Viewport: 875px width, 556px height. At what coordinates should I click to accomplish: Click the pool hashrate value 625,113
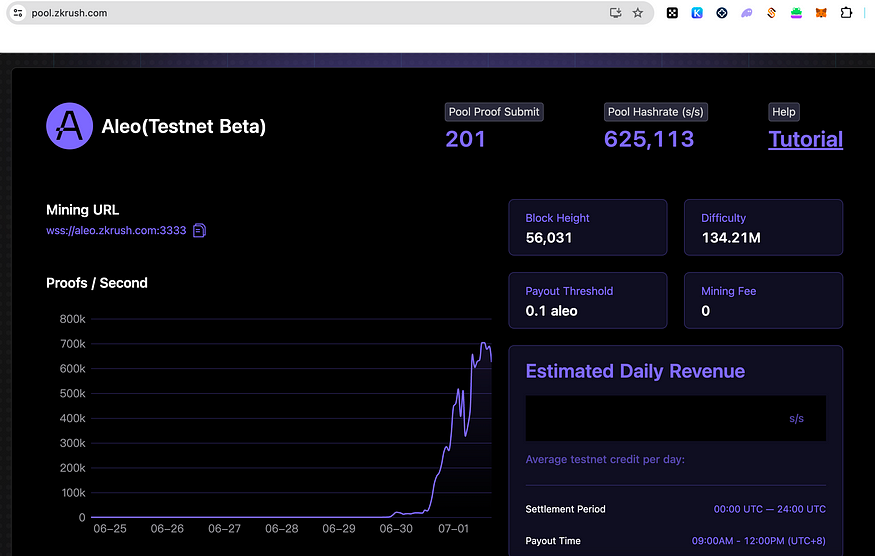click(649, 140)
